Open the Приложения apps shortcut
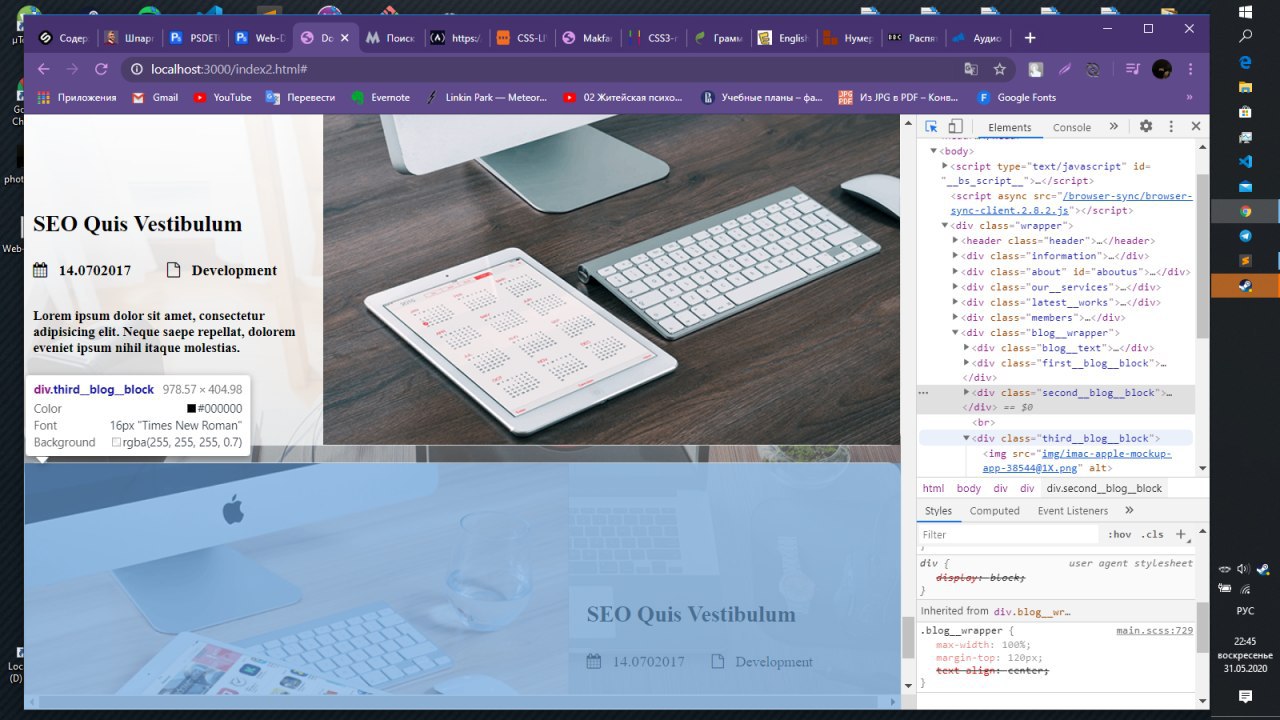The image size is (1280, 720). coord(76,97)
